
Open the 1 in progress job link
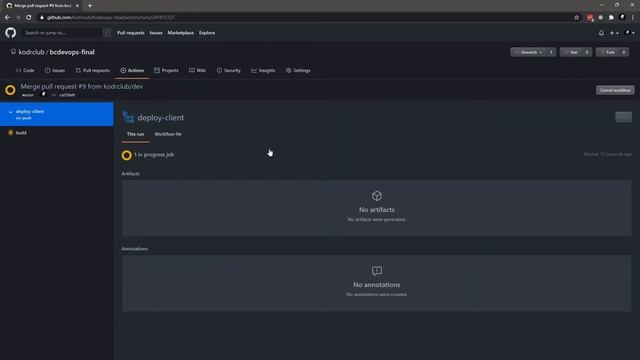pyautogui.click(x=154, y=155)
